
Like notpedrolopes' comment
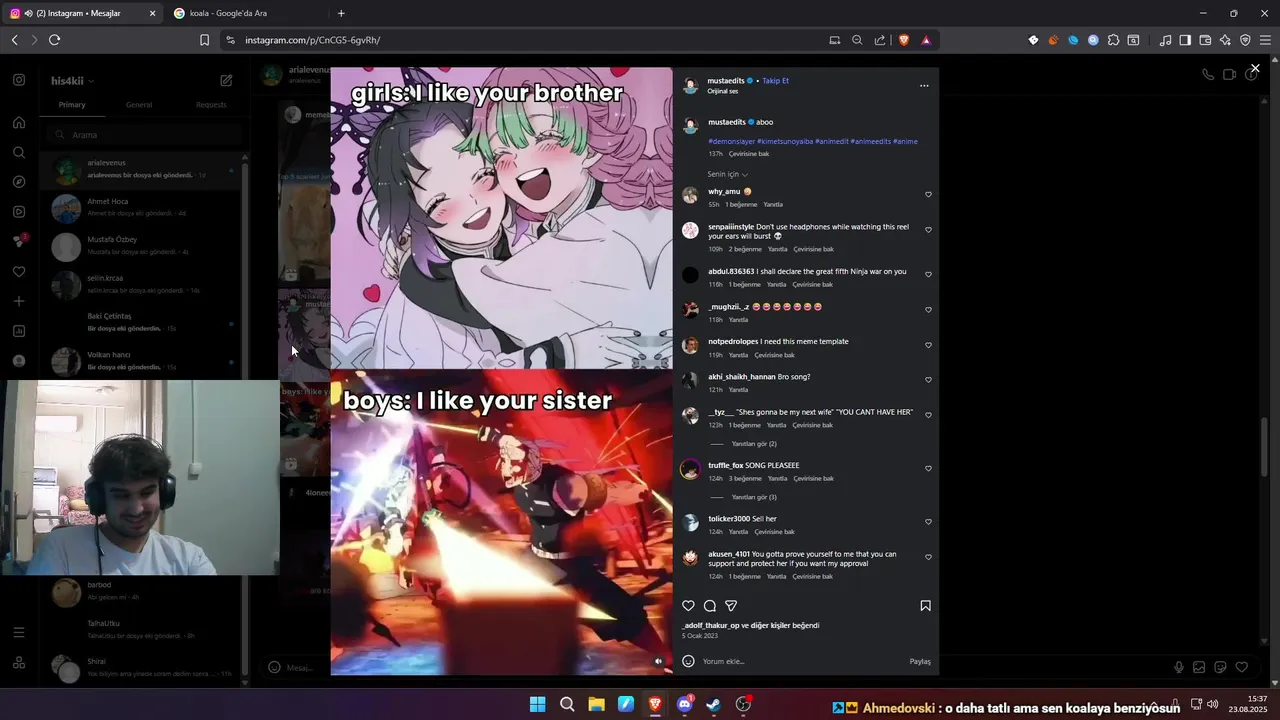click(x=928, y=345)
